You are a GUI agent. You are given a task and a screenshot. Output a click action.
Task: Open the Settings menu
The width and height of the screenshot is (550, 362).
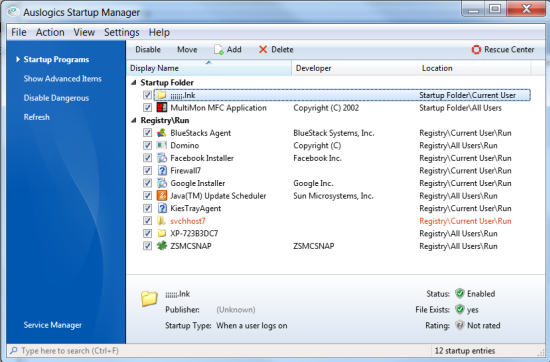tap(122, 32)
